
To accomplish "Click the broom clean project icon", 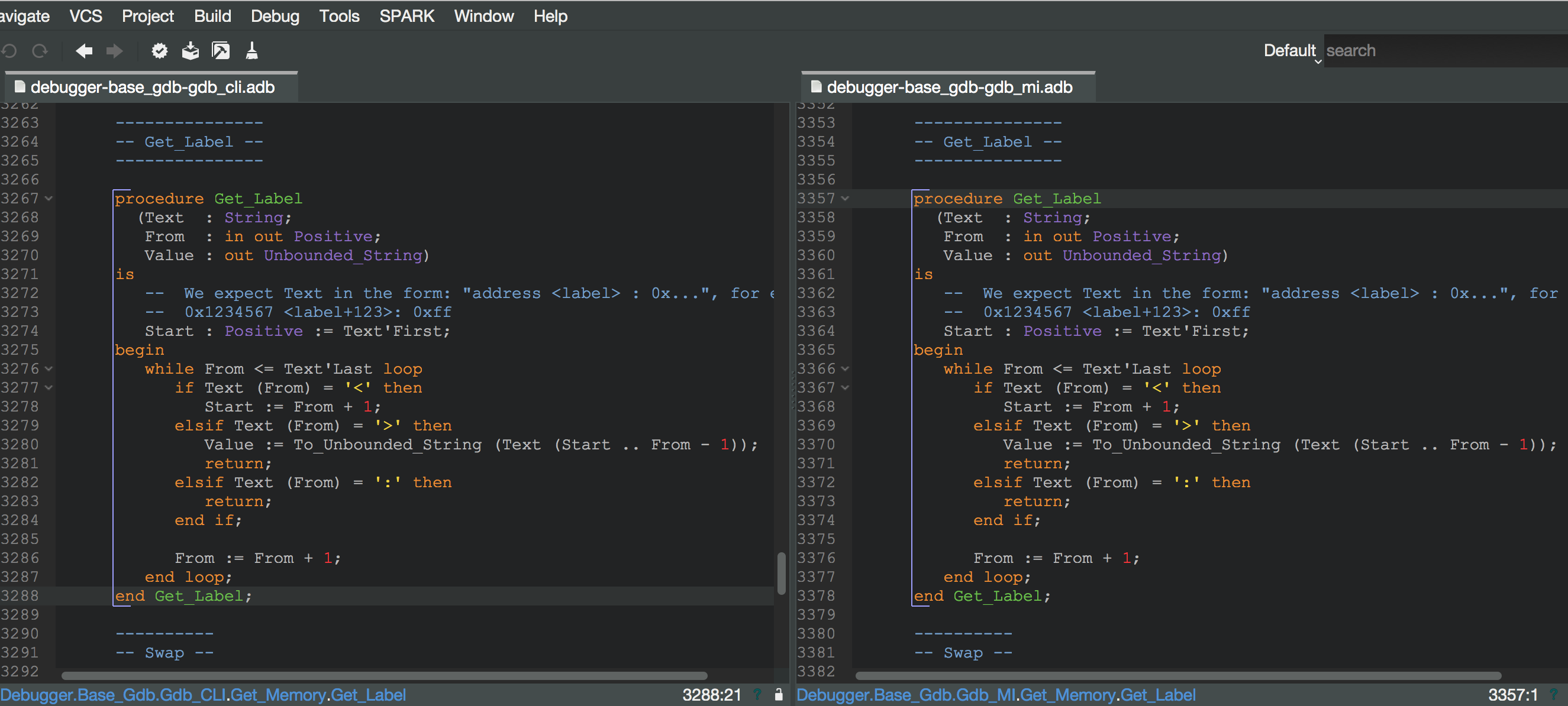I will (x=252, y=51).
